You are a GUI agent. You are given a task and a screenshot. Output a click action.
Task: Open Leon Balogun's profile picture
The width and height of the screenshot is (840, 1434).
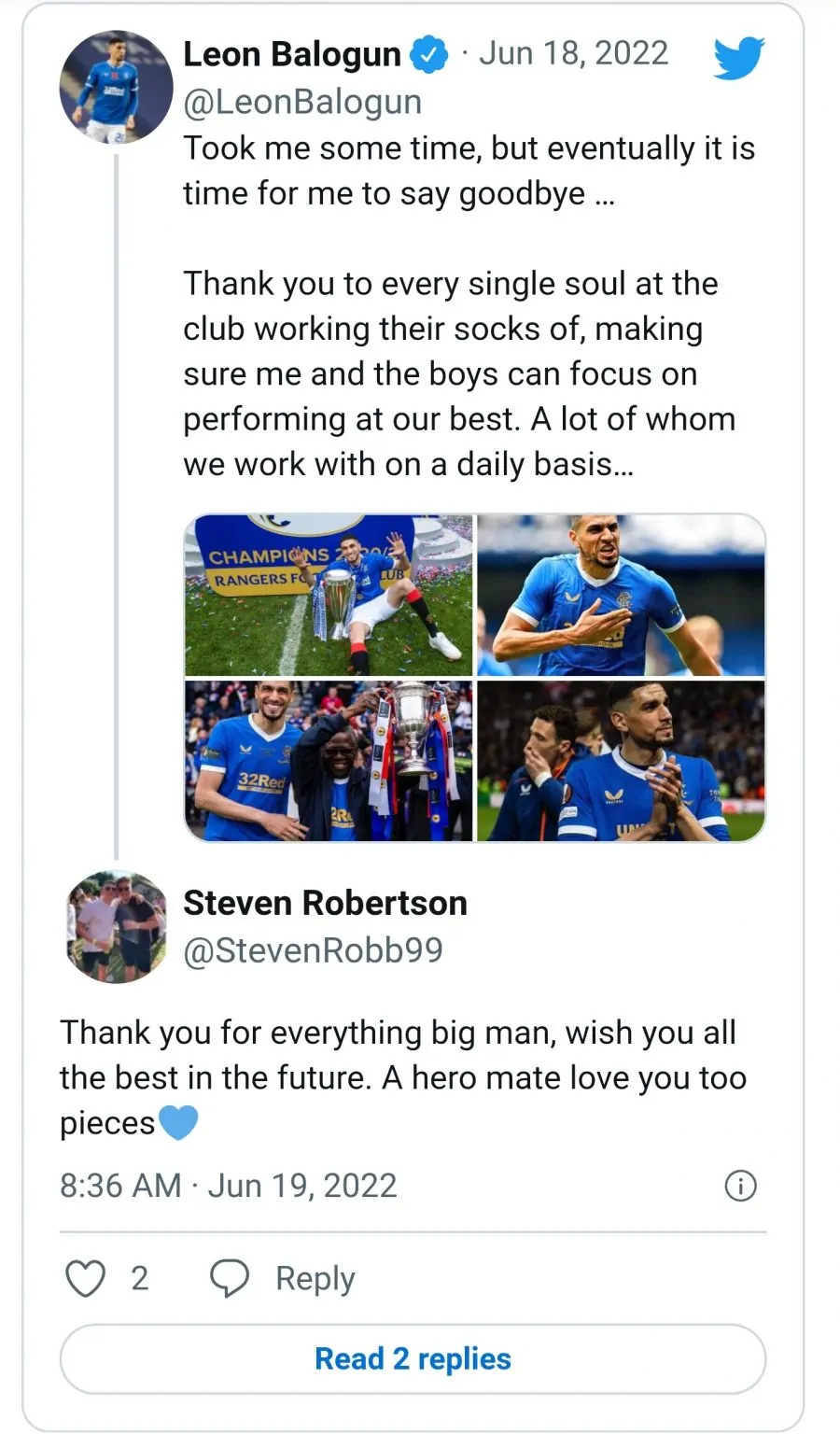[116, 88]
